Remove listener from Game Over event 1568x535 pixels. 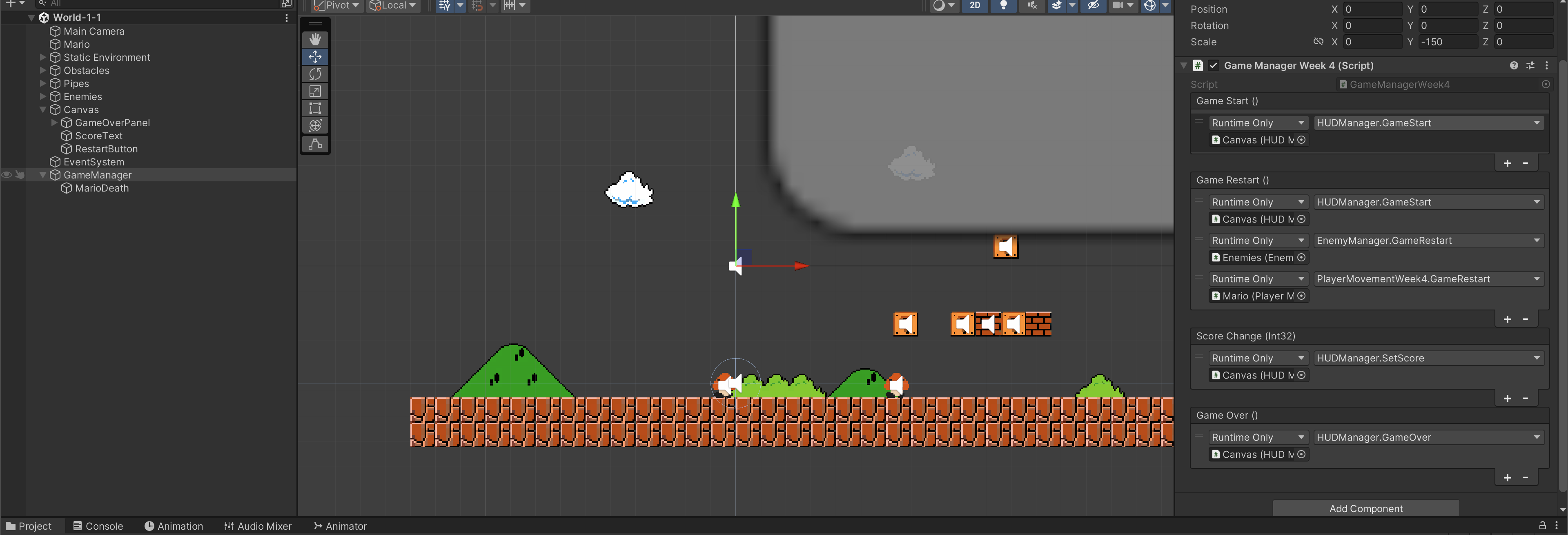pos(1526,477)
